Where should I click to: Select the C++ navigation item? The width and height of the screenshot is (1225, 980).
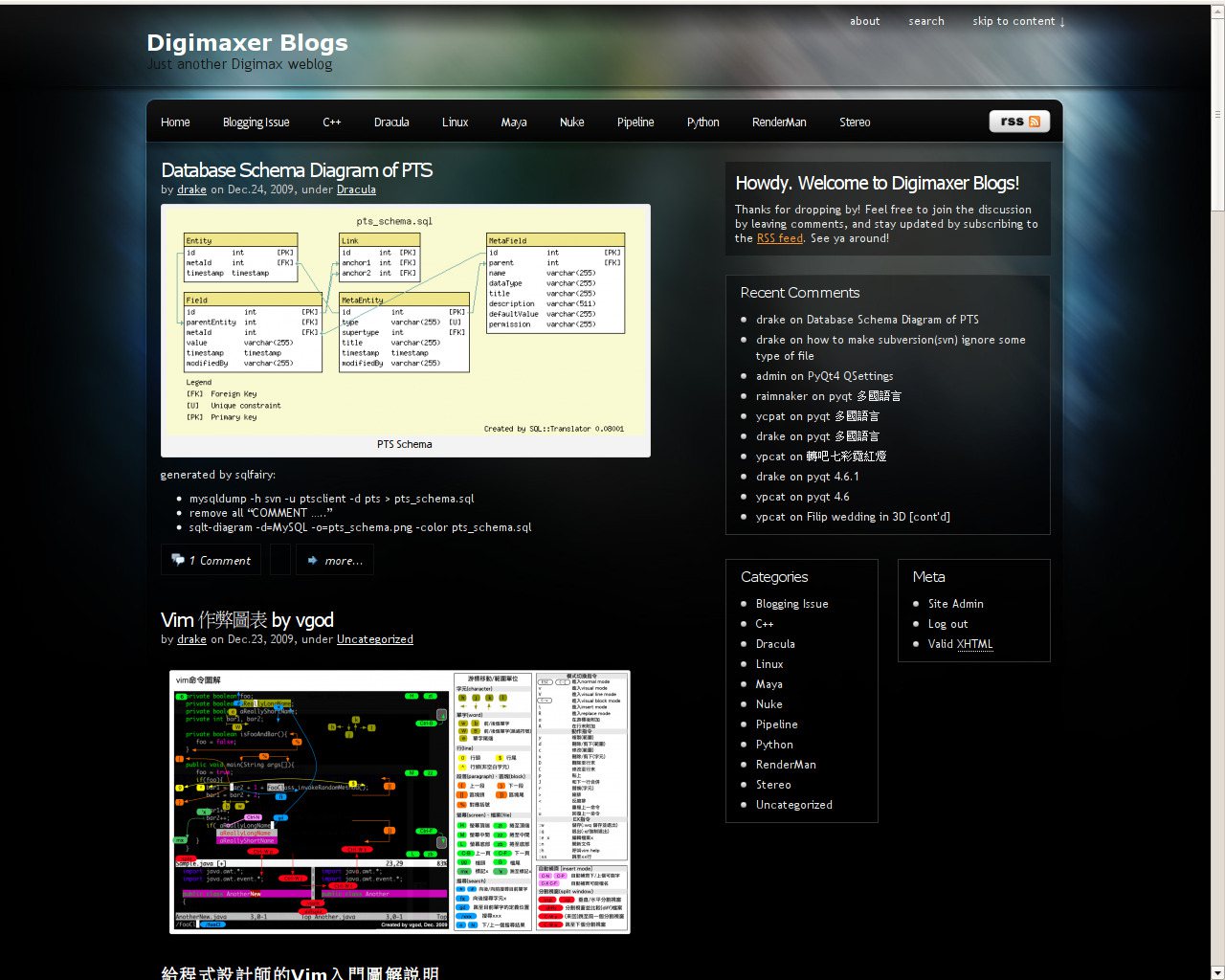coord(332,122)
